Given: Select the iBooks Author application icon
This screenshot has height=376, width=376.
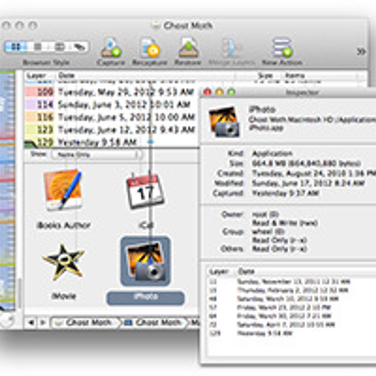Looking at the screenshot, I should pyautogui.click(x=63, y=191).
